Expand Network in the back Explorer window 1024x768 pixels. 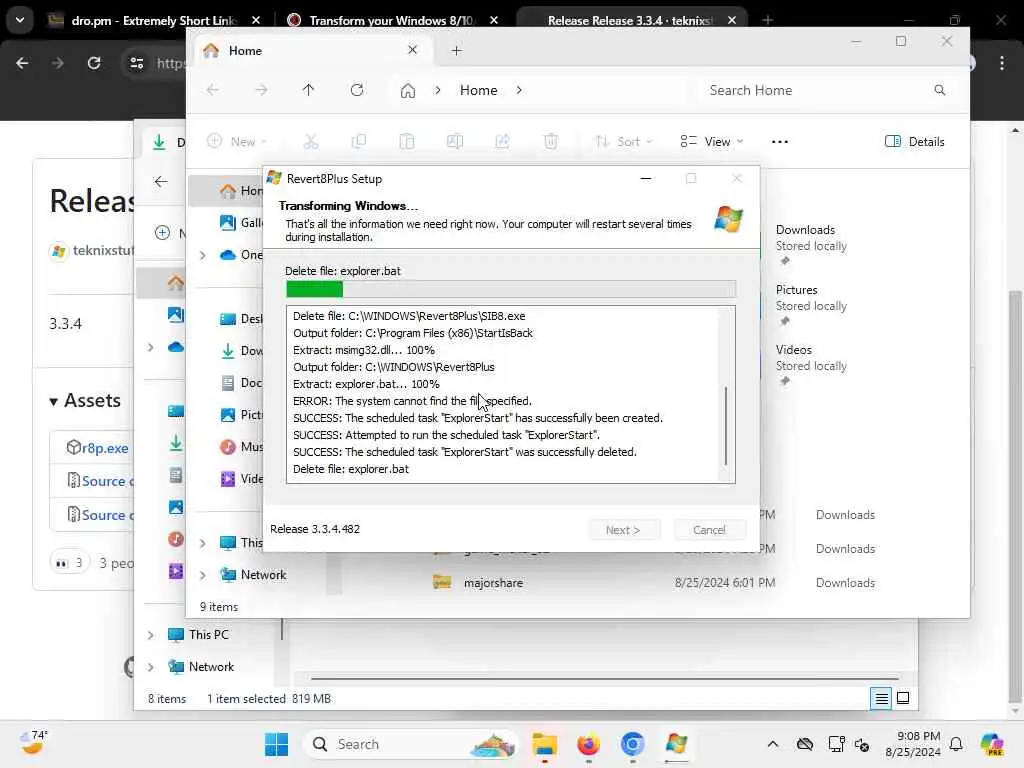[x=150, y=667]
